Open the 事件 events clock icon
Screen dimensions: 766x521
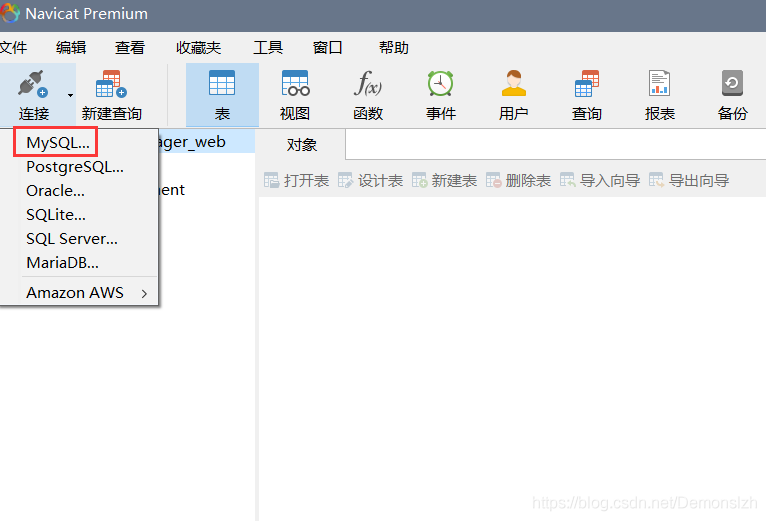pos(441,83)
